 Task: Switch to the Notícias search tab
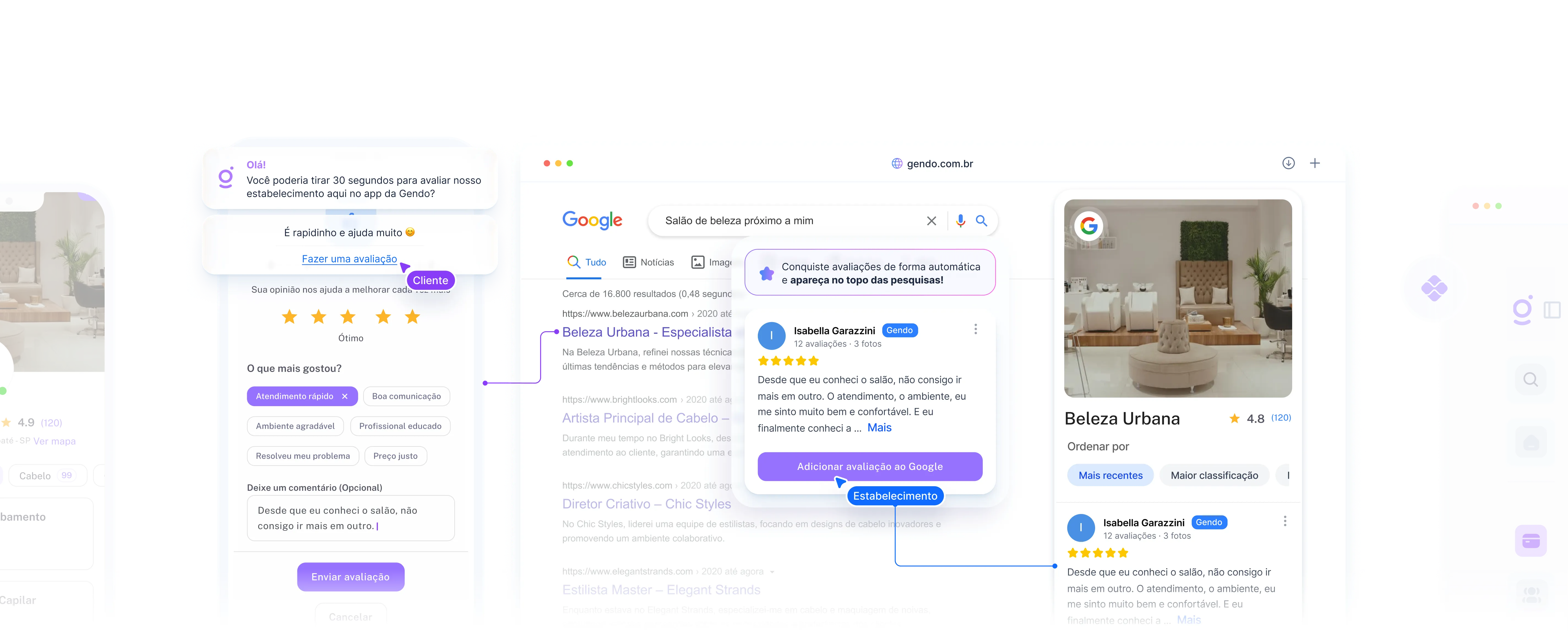[648, 262]
